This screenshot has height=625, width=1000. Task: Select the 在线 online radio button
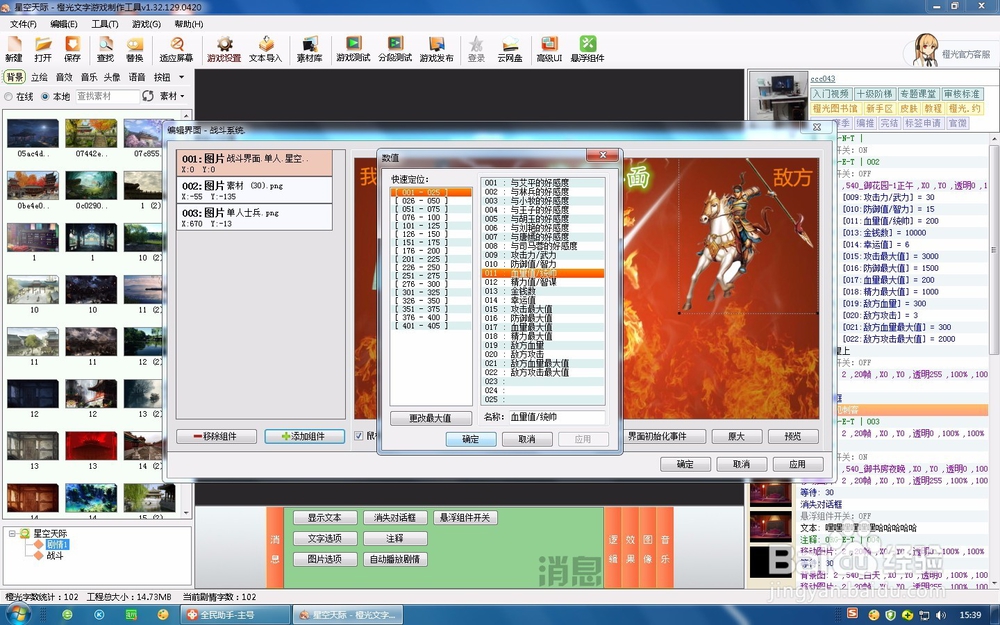(x=8, y=96)
